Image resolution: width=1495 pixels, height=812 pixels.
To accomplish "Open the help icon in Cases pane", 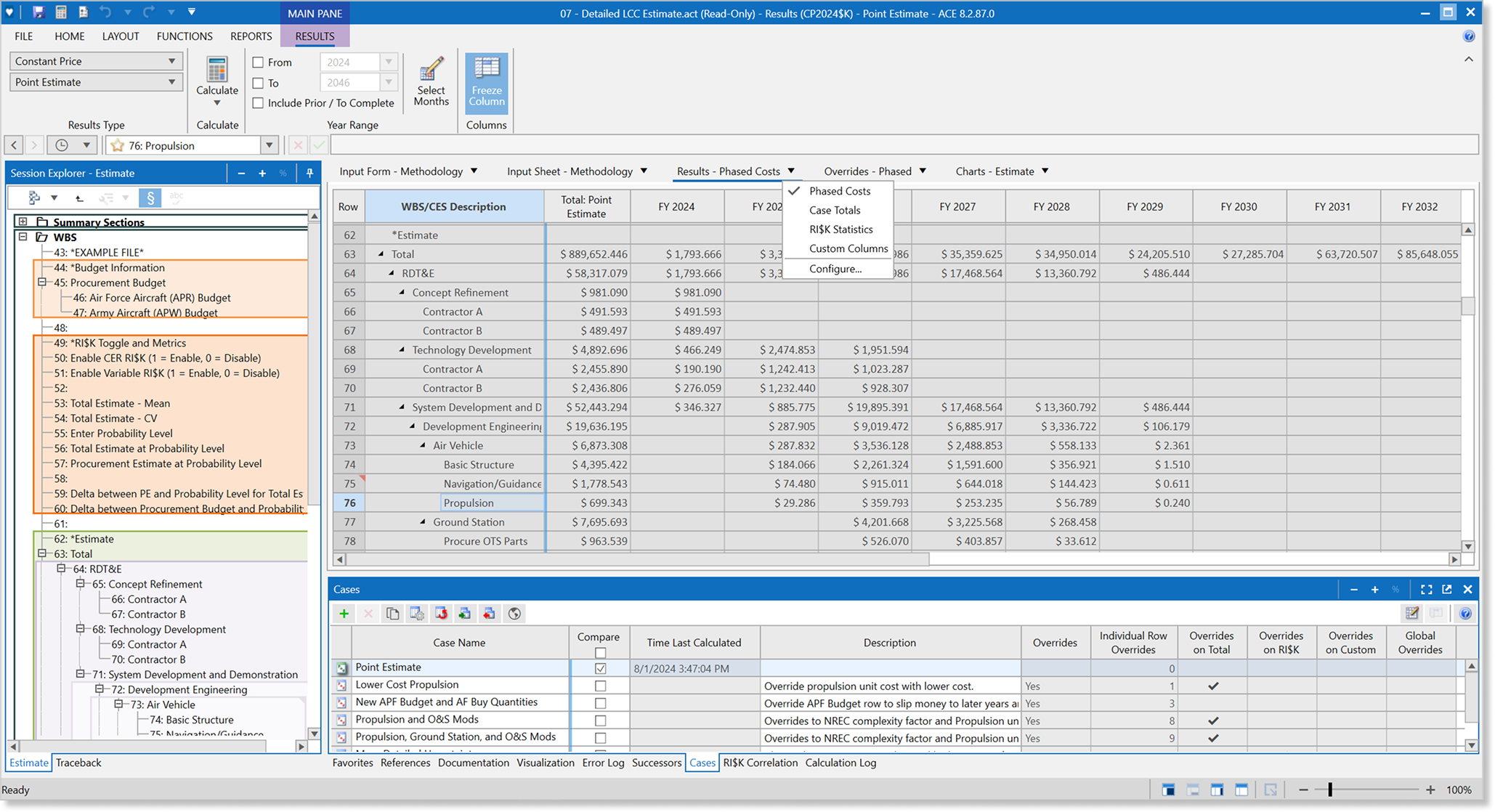I will point(1465,614).
